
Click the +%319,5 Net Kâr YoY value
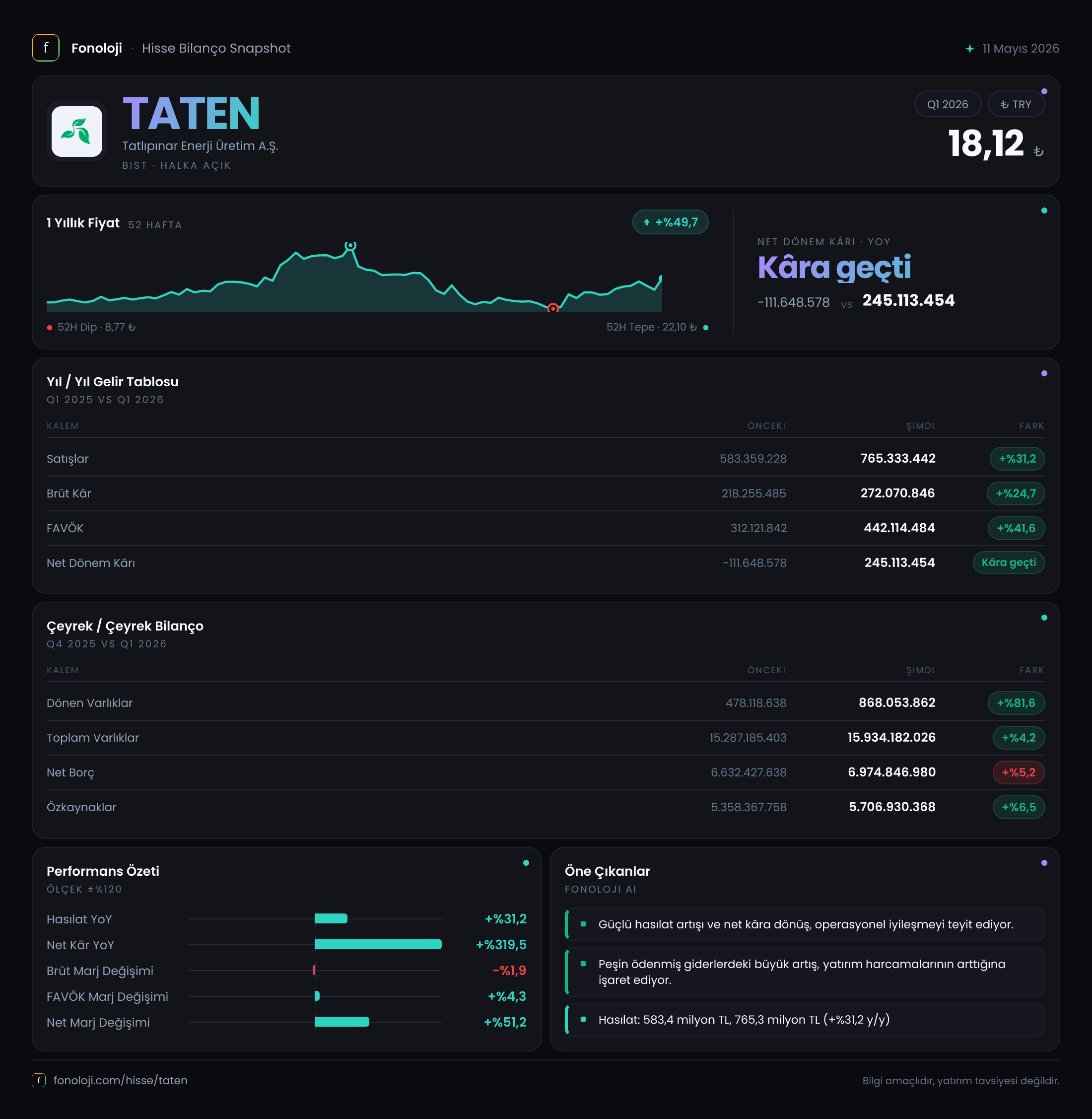pos(501,945)
